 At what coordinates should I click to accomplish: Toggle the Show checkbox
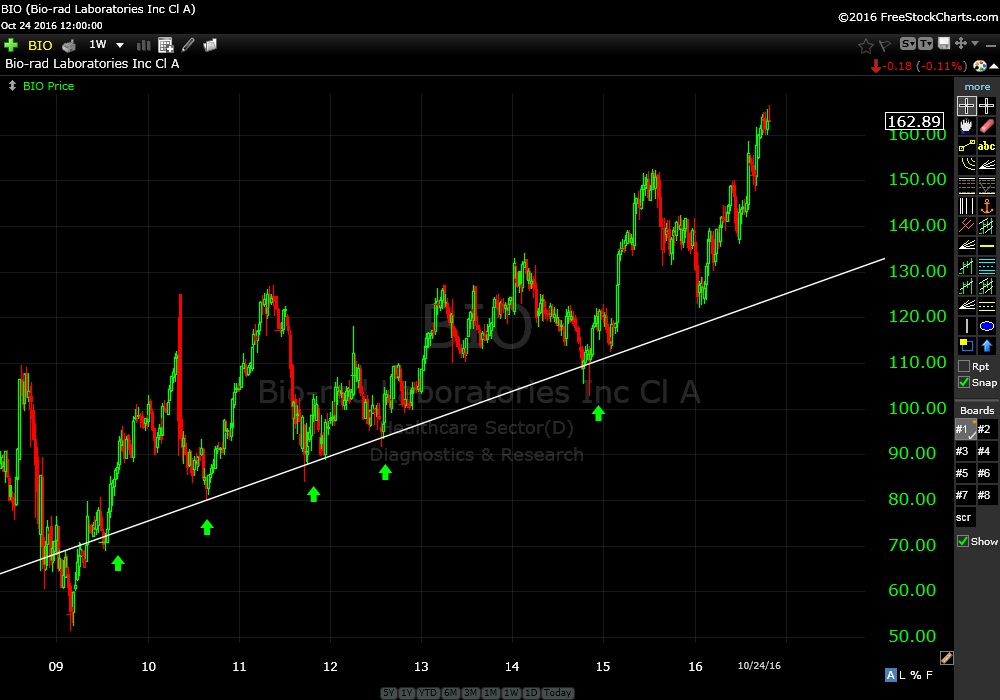pyautogui.click(x=964, y=541)
